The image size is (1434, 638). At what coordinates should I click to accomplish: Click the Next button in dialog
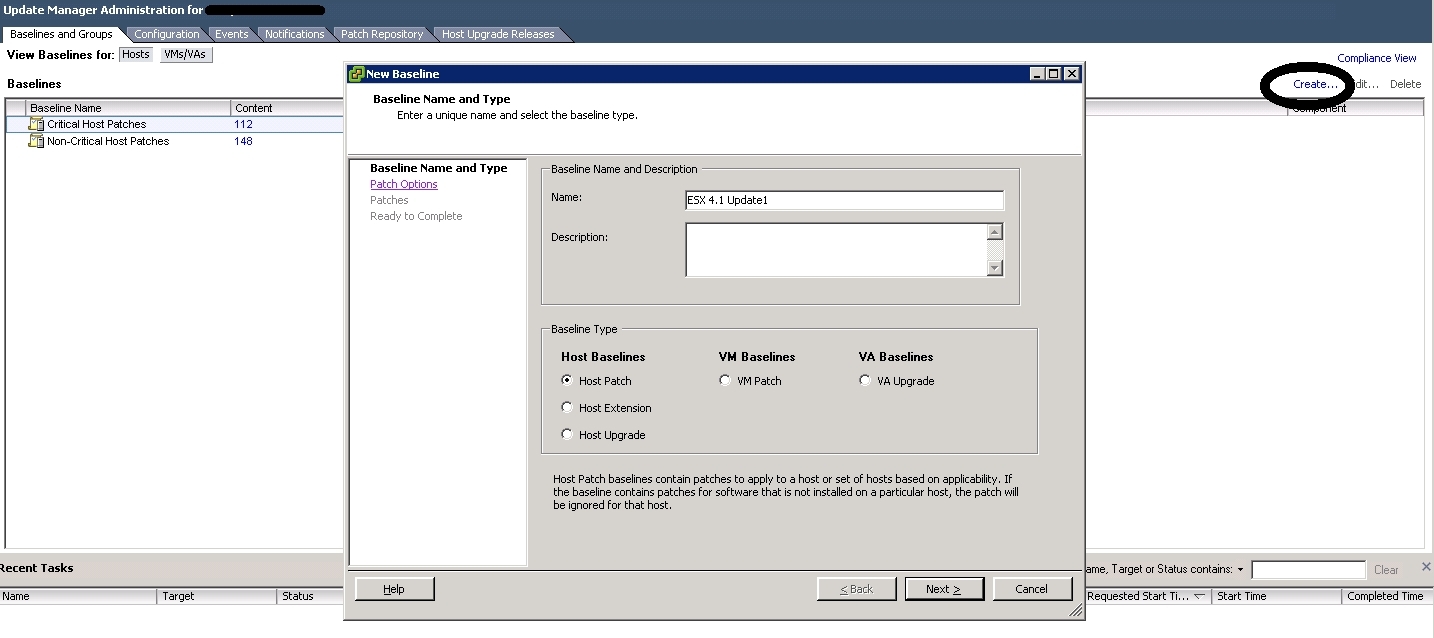[944, 589]
